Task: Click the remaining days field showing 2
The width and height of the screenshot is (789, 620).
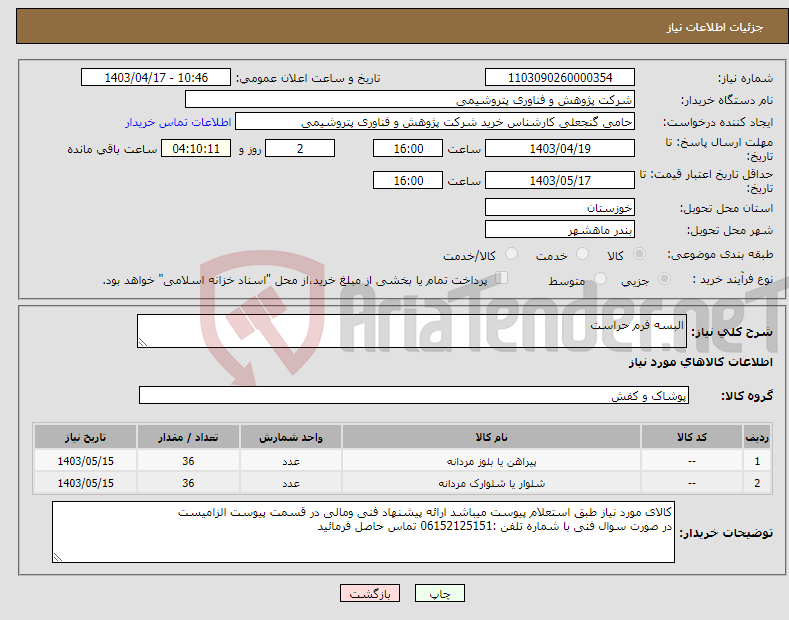Action: (300, 148)
